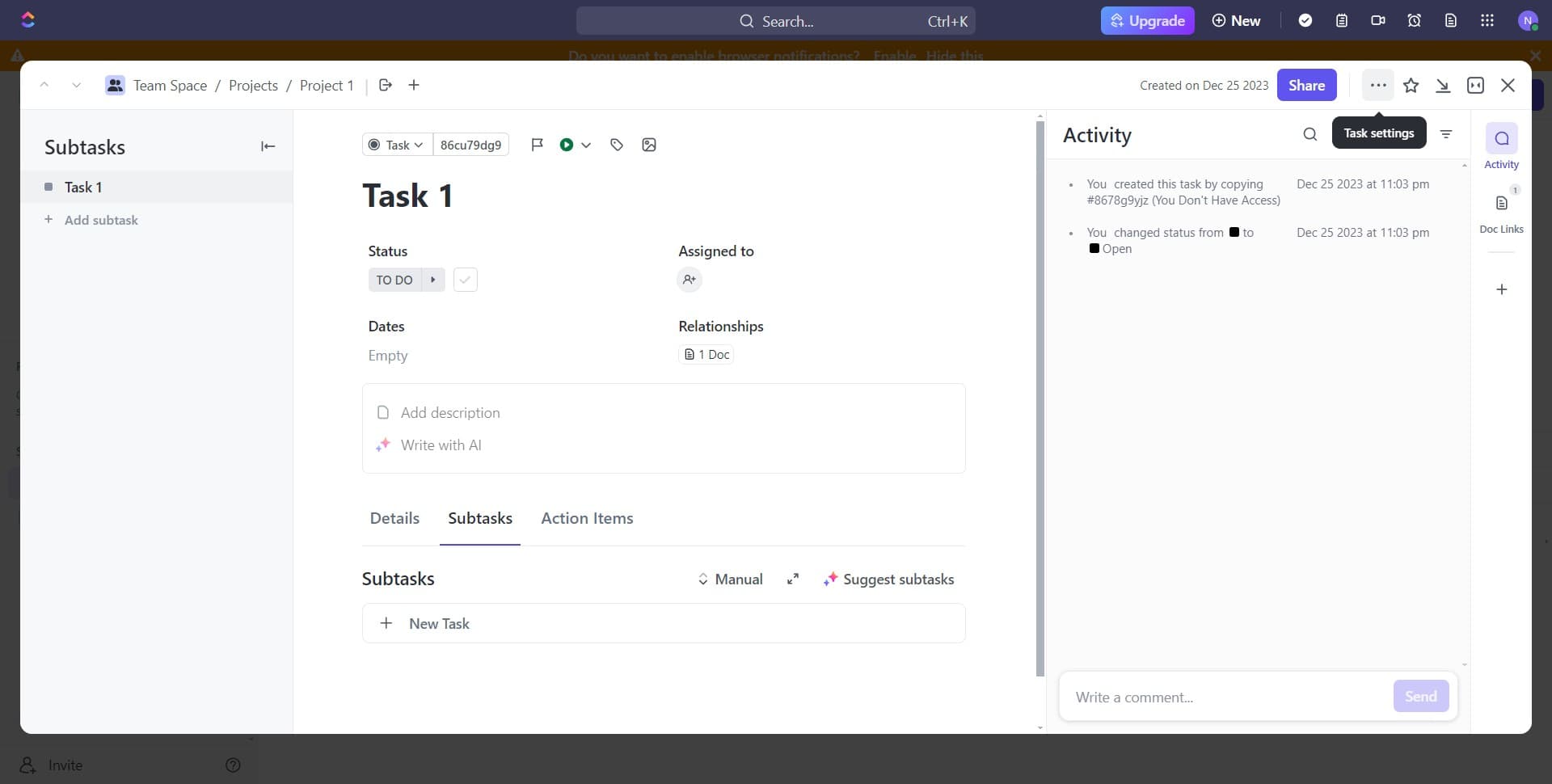This screenshot has width=1552, height=784.
Task: Add assignee under Assigned to
Action: [689, 280]
